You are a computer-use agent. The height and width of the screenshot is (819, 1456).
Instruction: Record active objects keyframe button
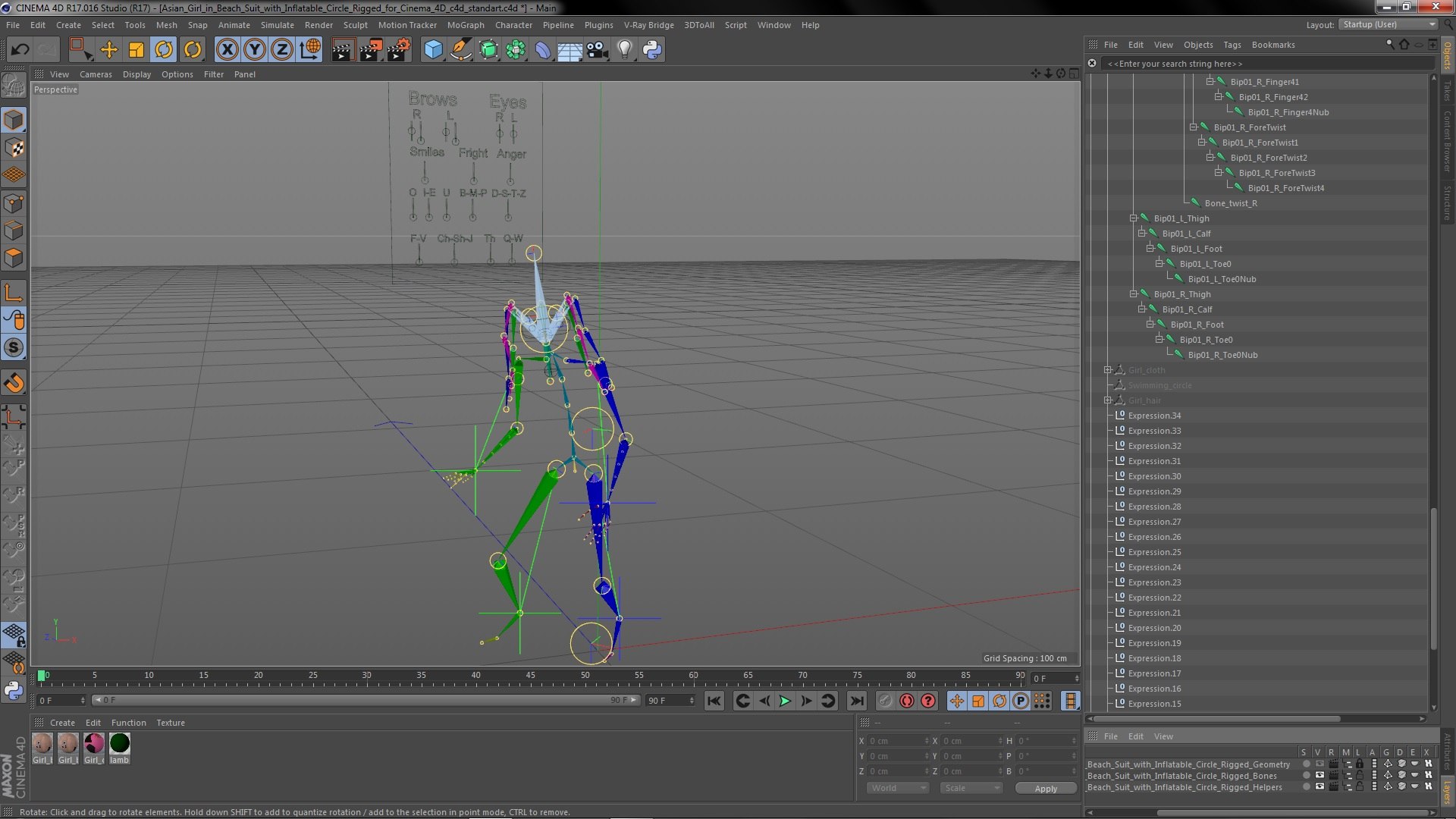[x=885, y=701]
